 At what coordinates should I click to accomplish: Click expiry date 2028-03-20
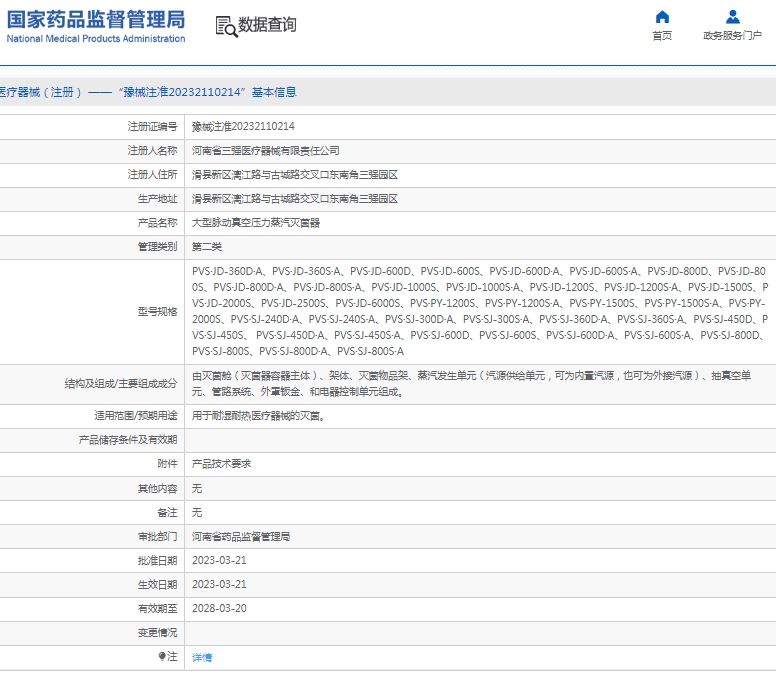(x=219, y=609)
